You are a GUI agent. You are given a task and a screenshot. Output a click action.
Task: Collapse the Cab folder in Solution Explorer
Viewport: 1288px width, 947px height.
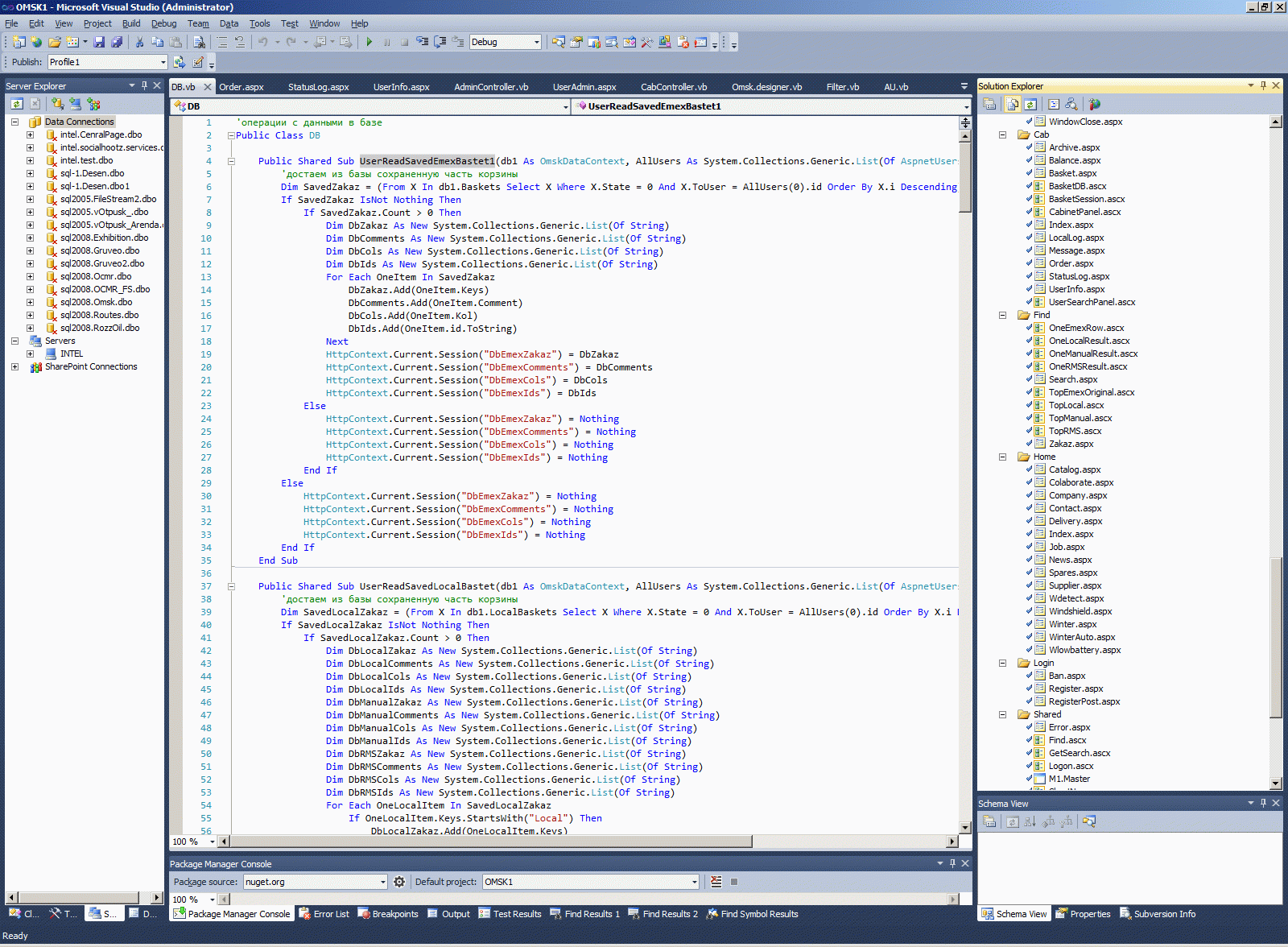[1003, 134]
